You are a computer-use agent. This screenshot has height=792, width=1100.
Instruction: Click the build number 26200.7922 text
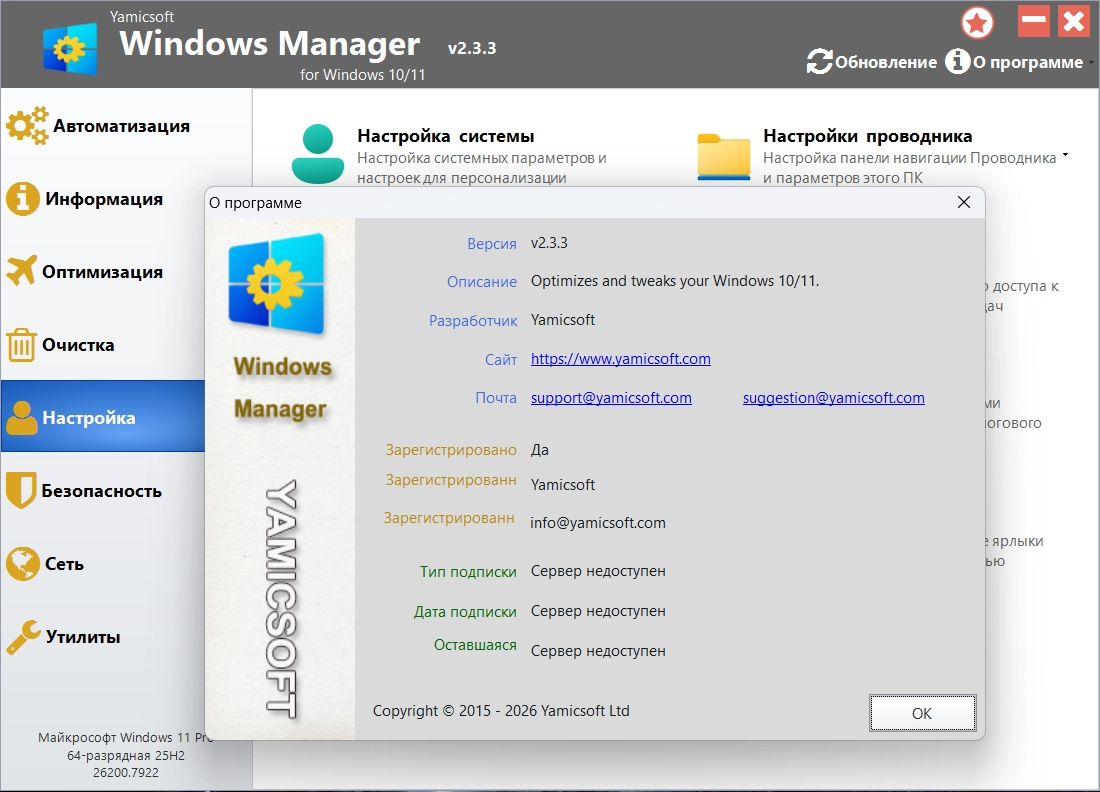coord(126,772)
